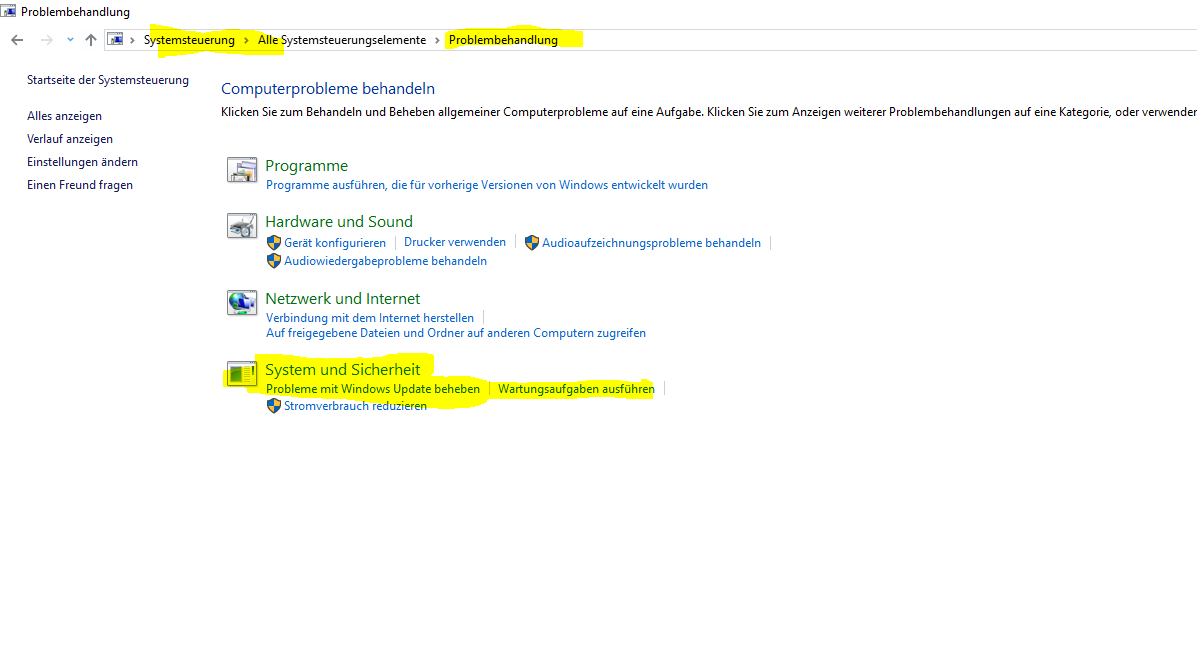Click the Netzwerk und Internet globe icon
The width and height of the screenshot is (1197, 668).
(x=242, y=302)
